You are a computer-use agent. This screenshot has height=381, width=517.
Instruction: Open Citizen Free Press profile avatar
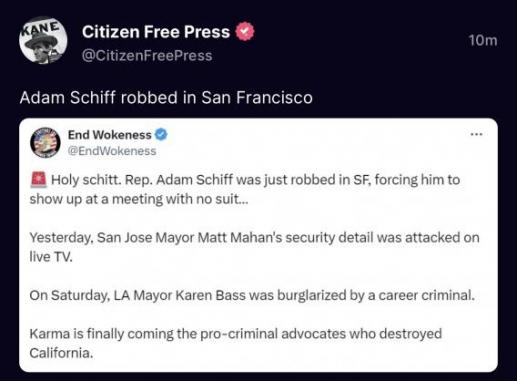[43, 40]
